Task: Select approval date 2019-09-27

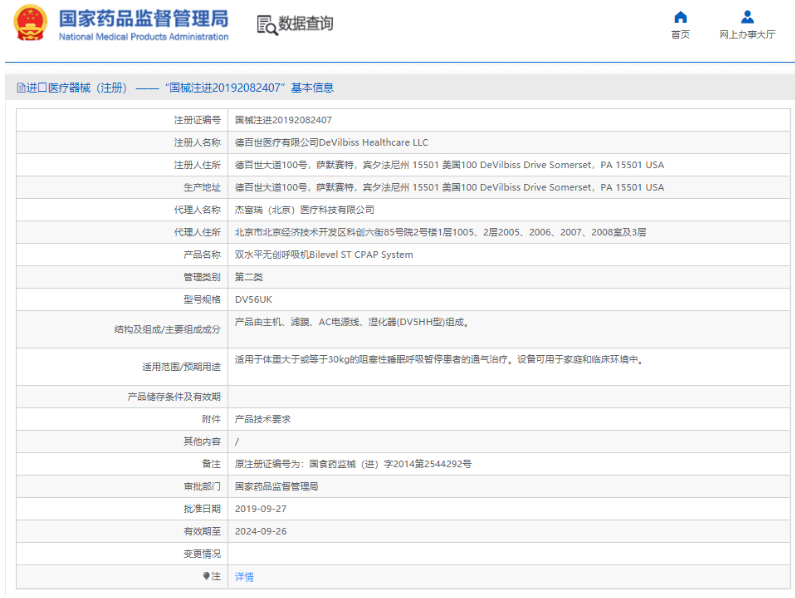Action: 261,509
